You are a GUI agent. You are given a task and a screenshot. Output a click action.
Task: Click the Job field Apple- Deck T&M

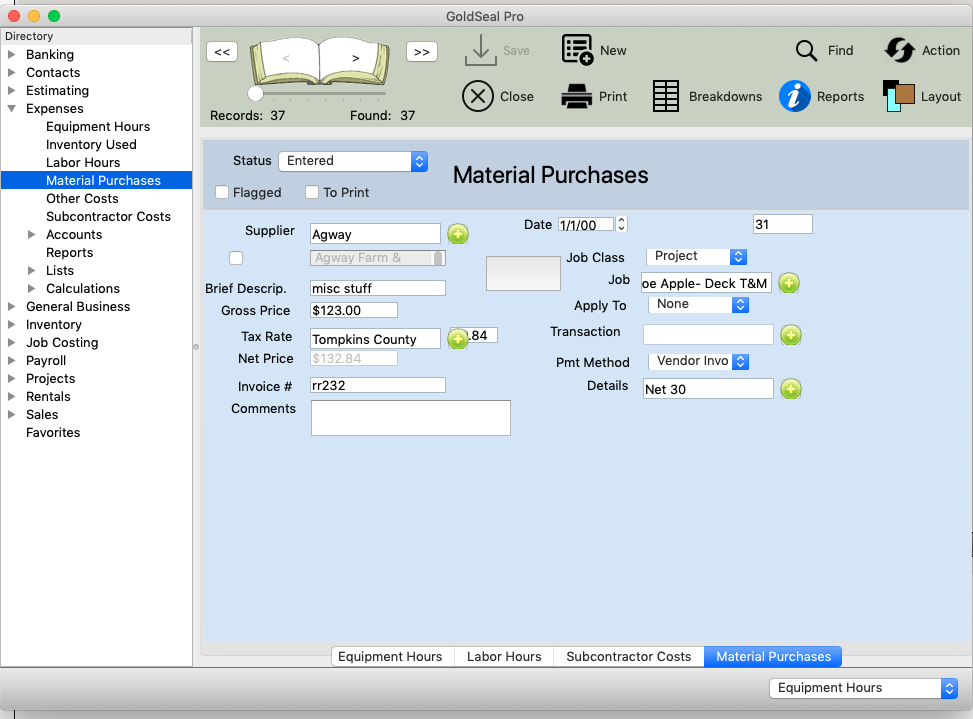(706, 283)
